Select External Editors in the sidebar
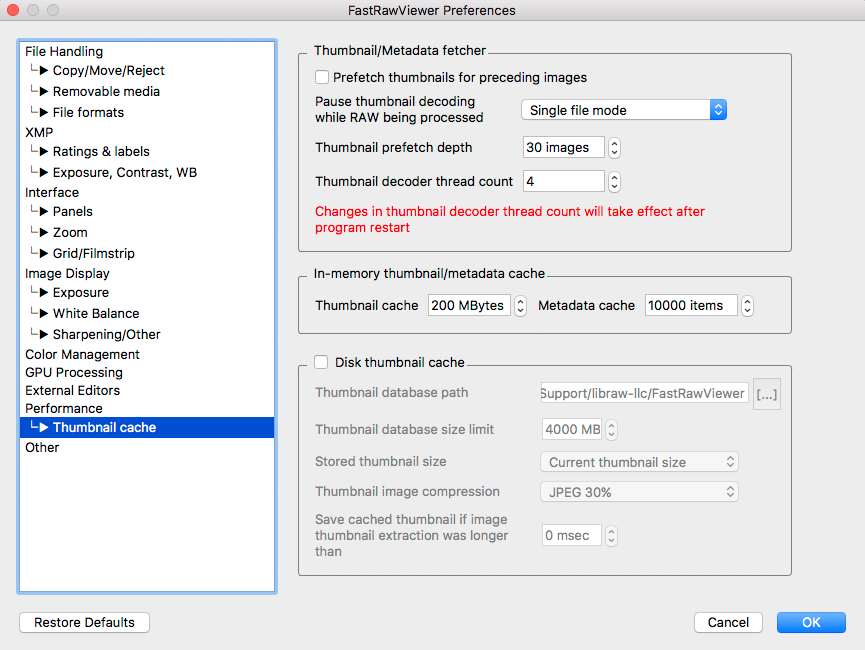Viewport: 865px width, 650px height. (x=72, y=390)
